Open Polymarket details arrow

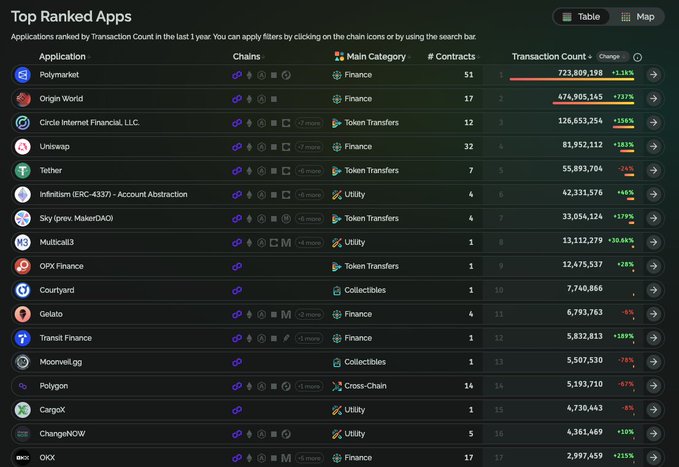(x=653, y=75)
